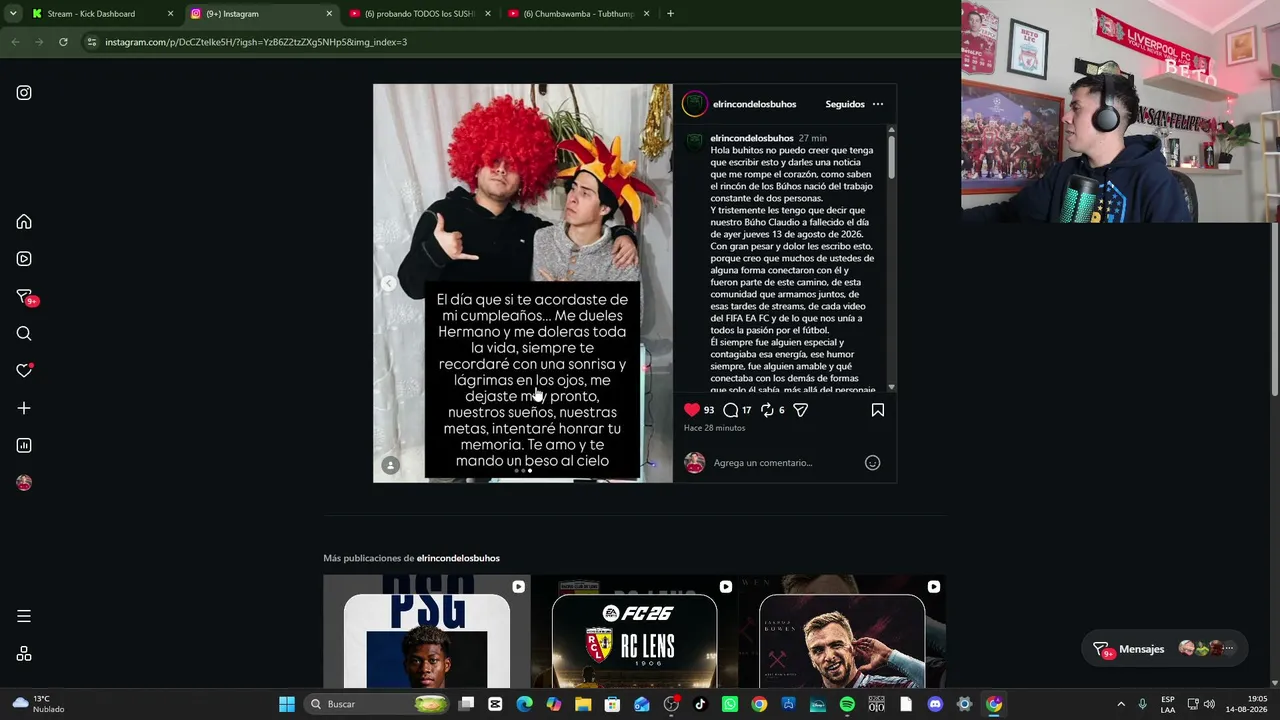1280x720 pixels.
Task: Open Instagram Search magnifier icon
Action: pyautogui.click(x=24, y=334)
